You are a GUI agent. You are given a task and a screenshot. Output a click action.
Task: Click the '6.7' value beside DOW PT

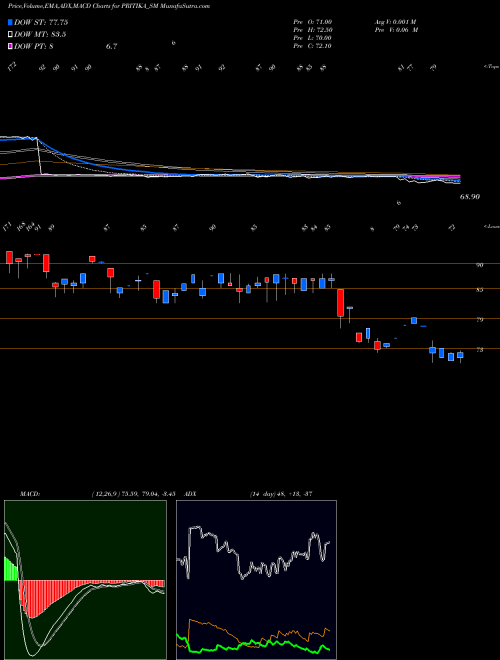click(x=112, y=46)
